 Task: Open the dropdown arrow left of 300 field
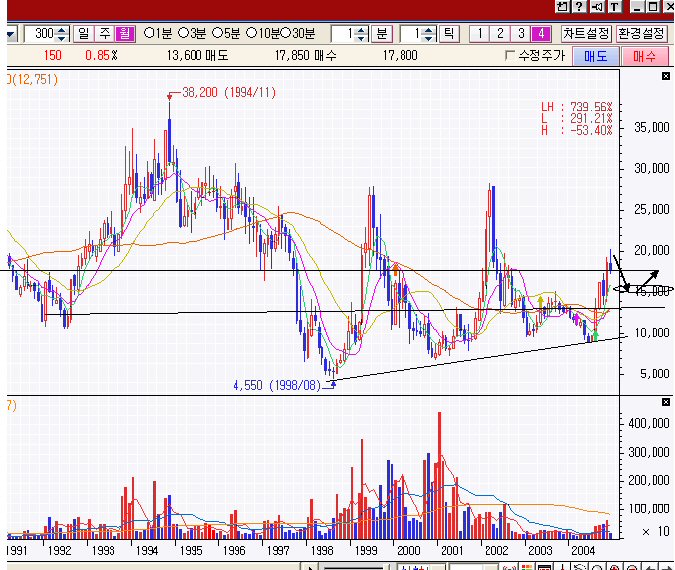[12, 34]
